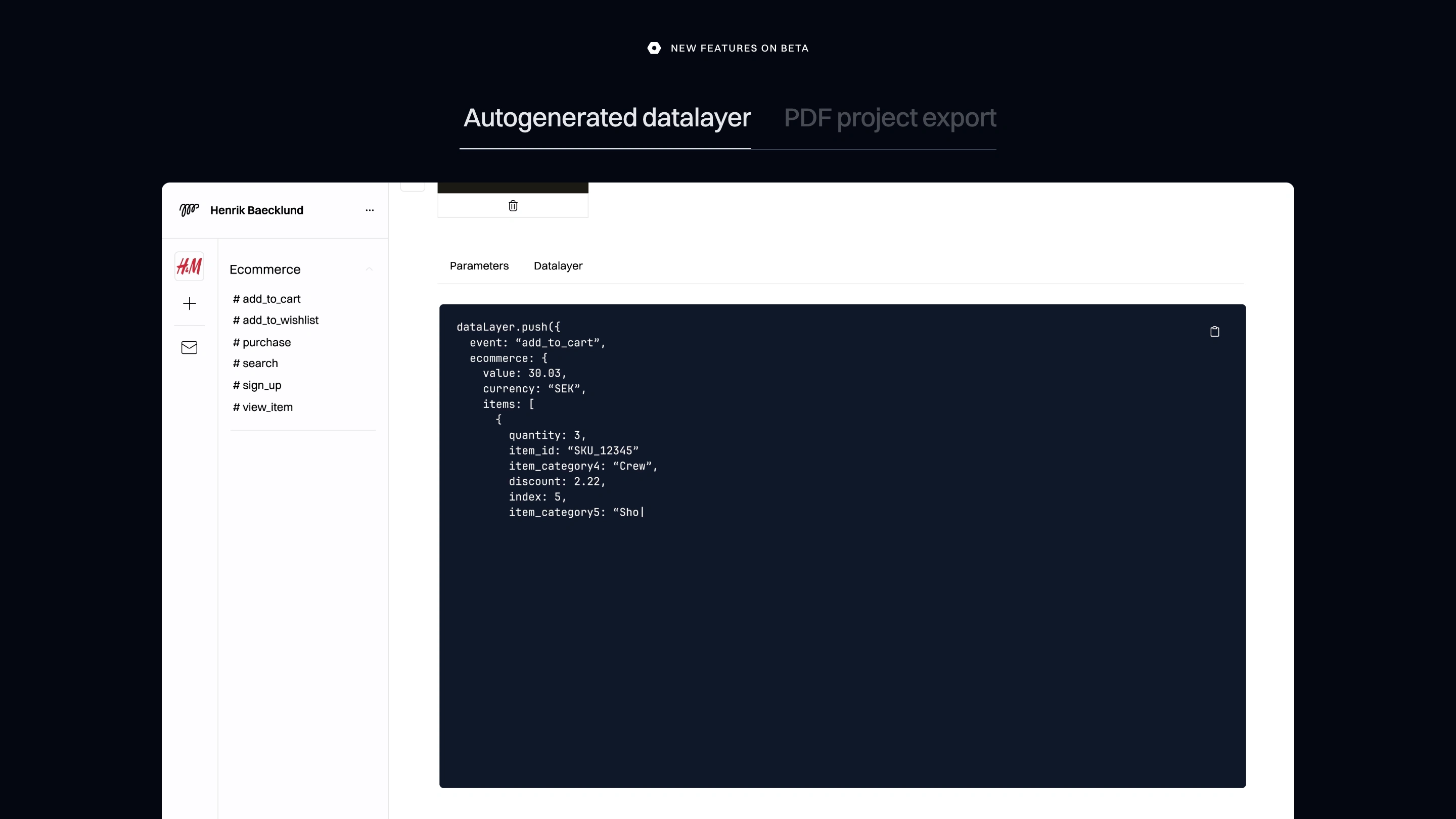
Task: Select the view_item event
Action: (263, 407)
